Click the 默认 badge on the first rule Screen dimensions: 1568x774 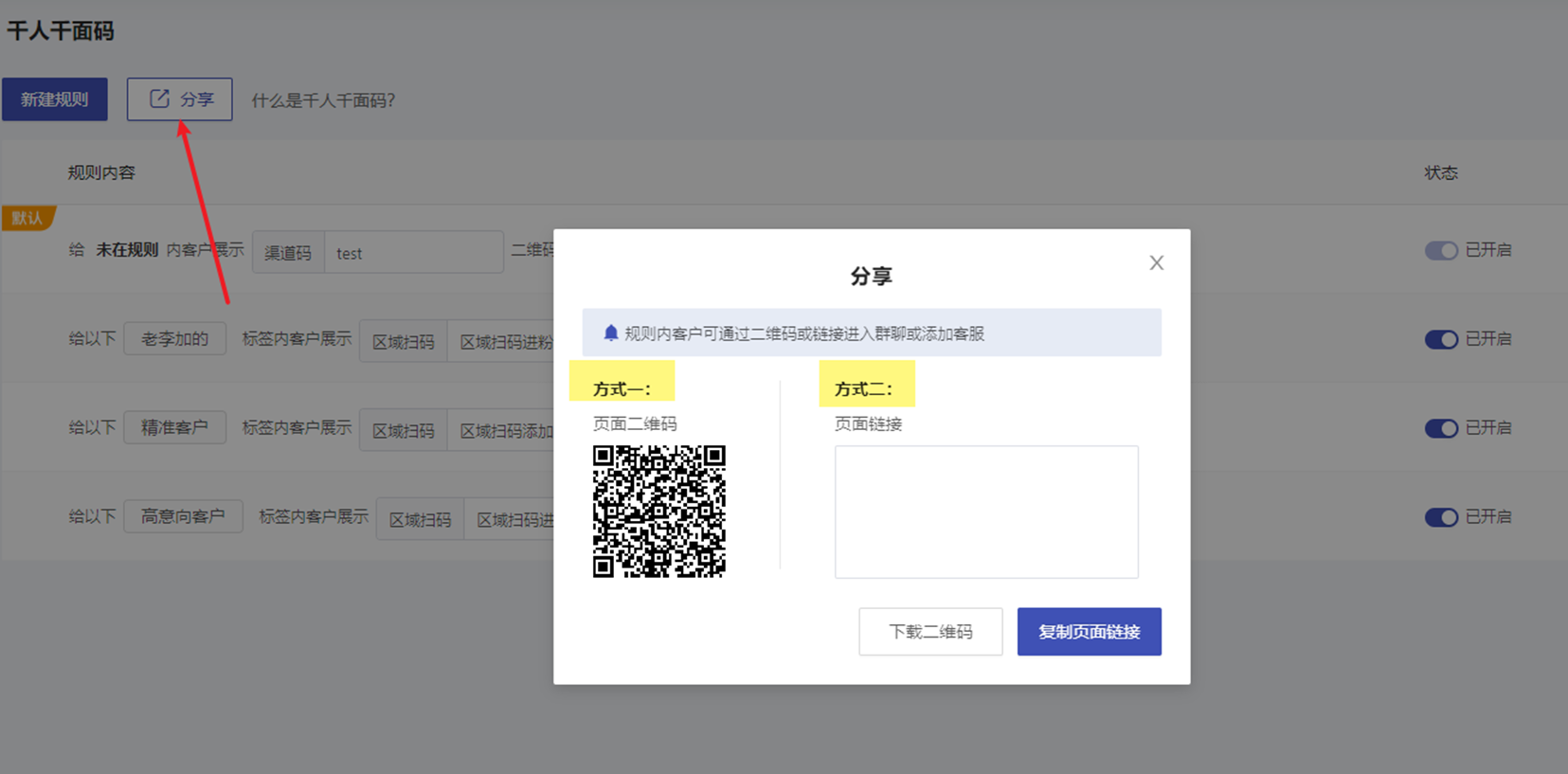[x=27, y=218]
